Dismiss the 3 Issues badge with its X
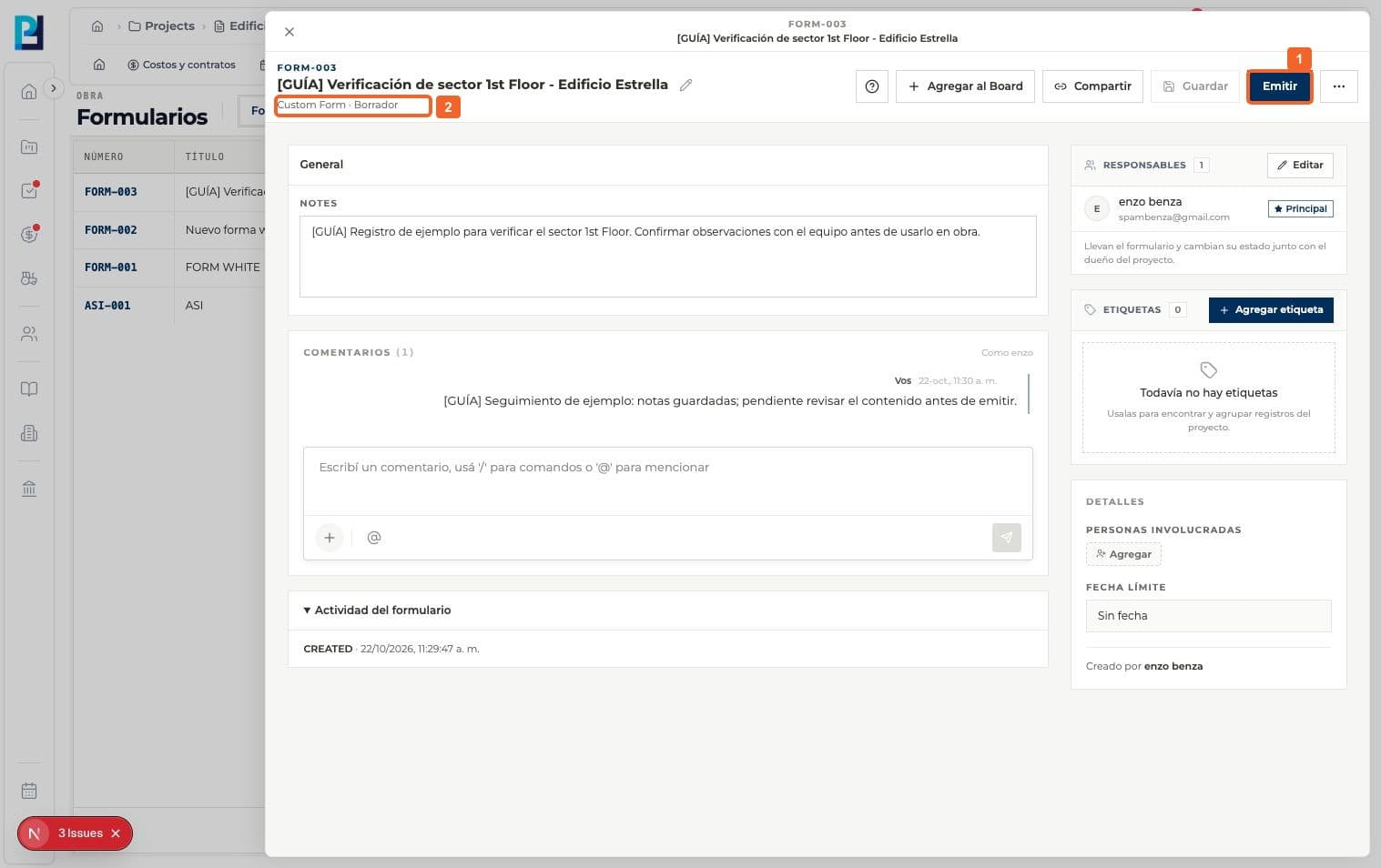Viewport: 1381px width, 868px height. pyautogui.click(x=116, y=833)
